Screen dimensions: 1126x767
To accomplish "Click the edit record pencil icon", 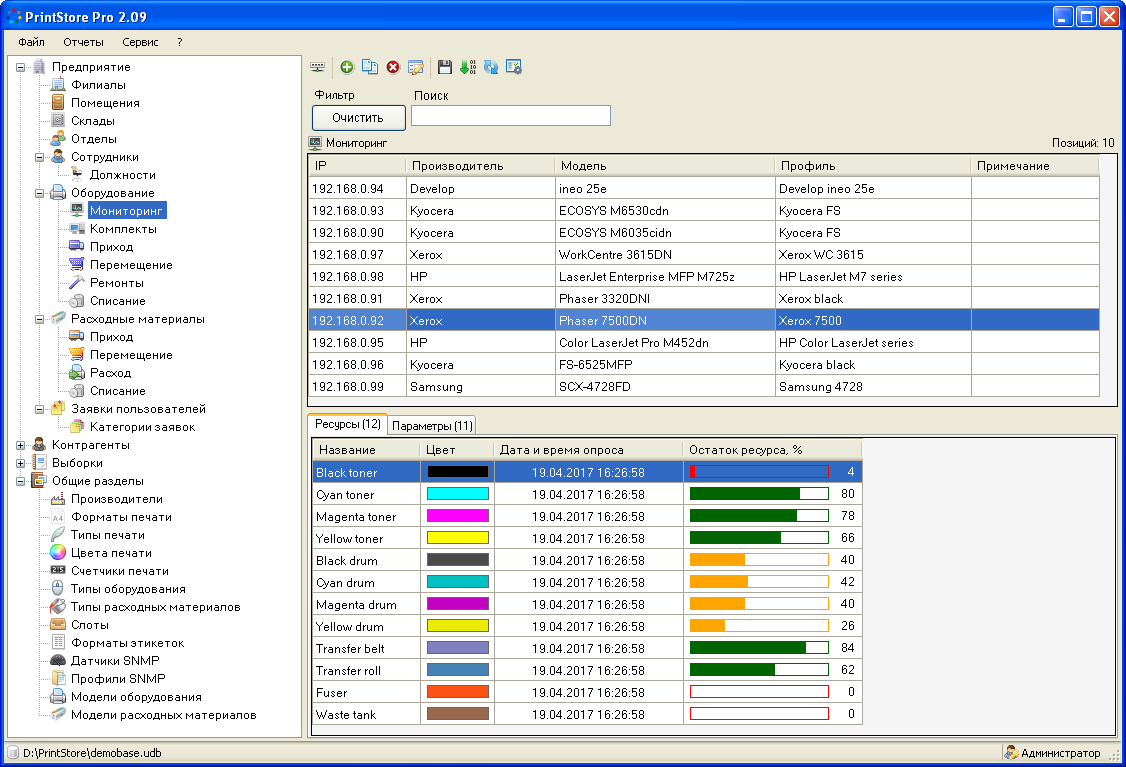I will 416,67.
